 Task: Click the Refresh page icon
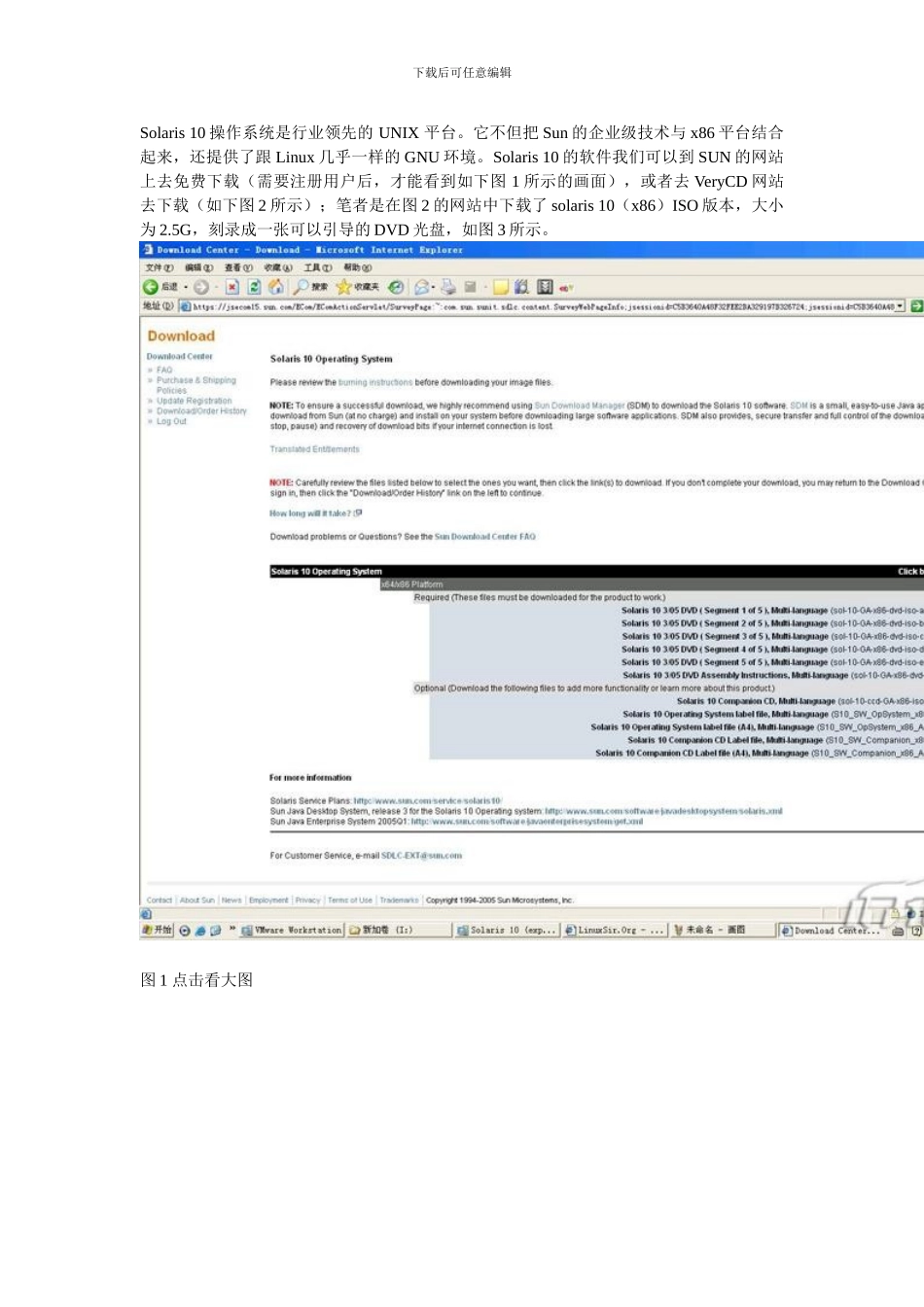(x=254, y=287)
